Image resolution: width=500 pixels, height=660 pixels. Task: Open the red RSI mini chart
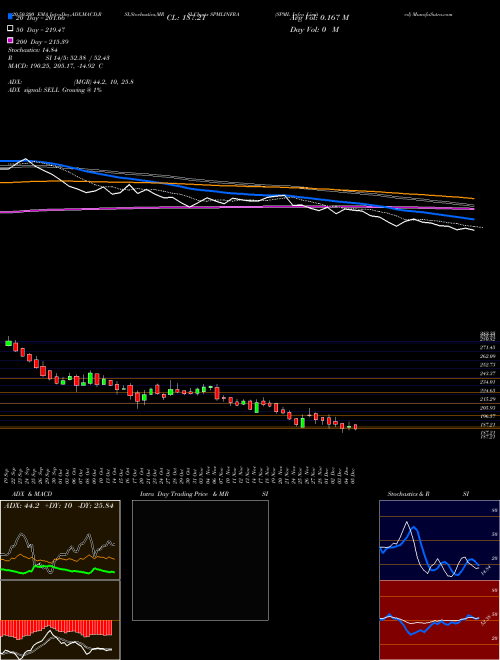point(439,620)
